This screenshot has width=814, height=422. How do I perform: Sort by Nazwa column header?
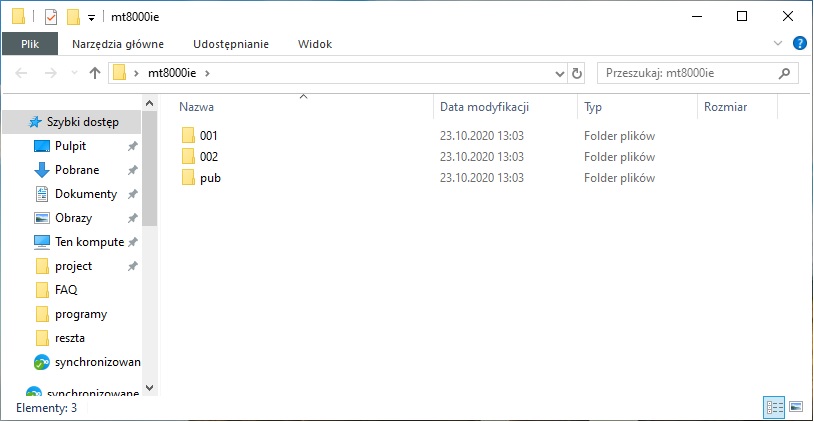[x=304, y=107]
